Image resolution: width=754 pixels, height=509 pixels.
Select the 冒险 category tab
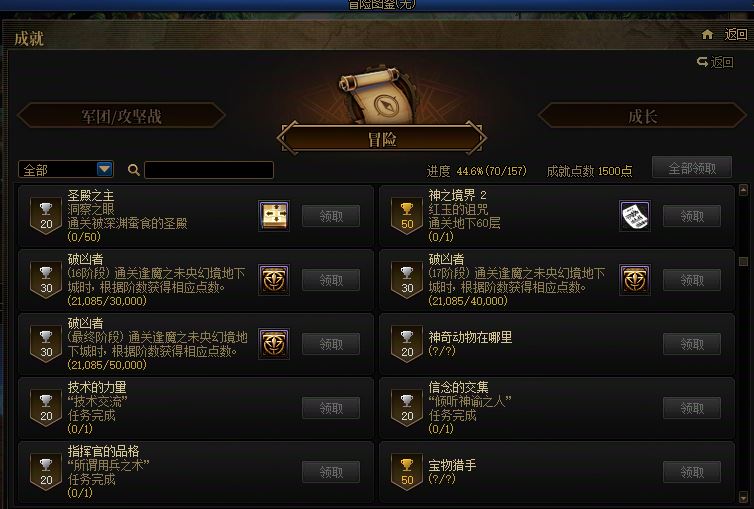pyautogui.click(x=382, y=139)
